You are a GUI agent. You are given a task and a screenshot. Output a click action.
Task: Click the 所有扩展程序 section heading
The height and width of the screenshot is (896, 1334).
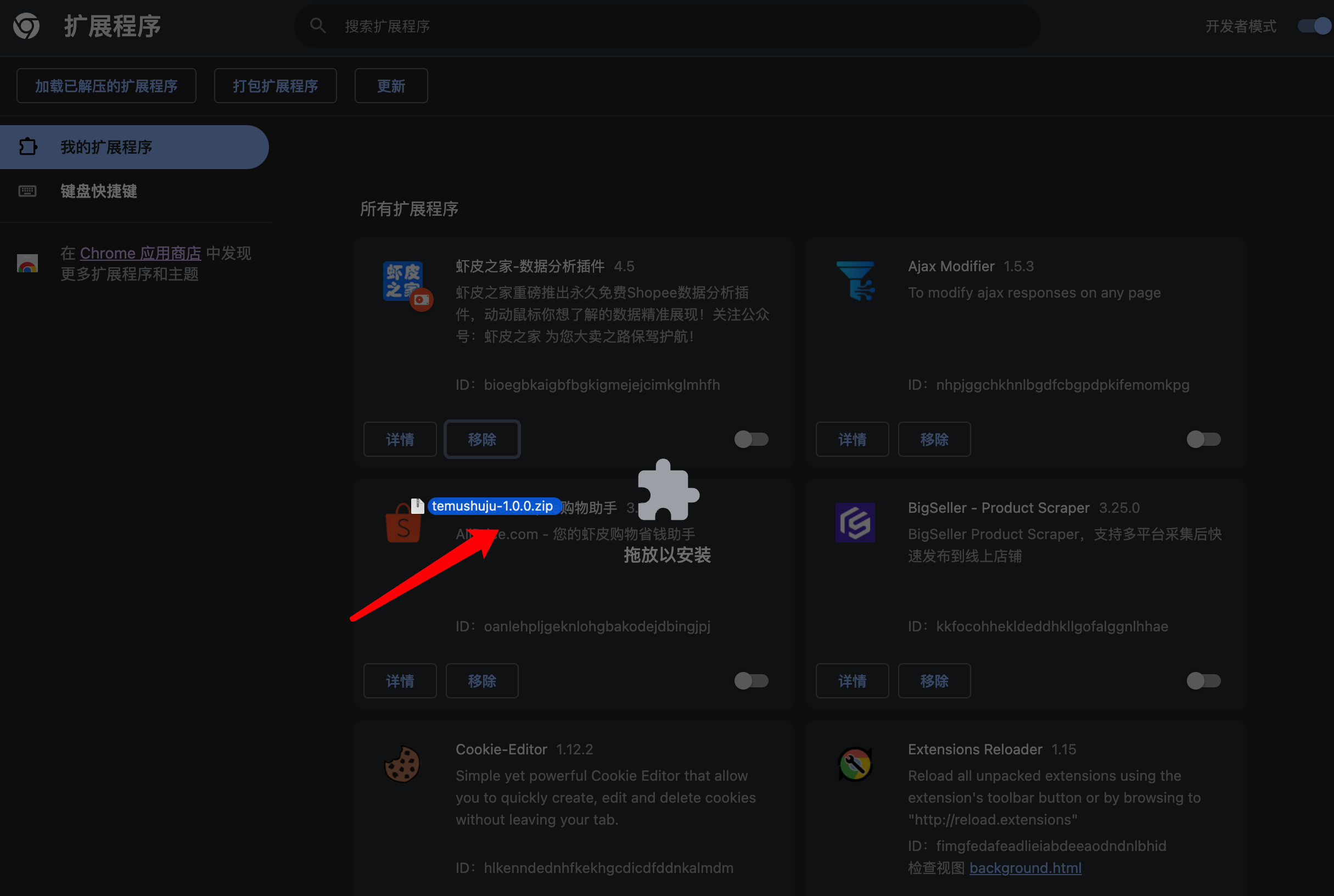tap(409, 209)
